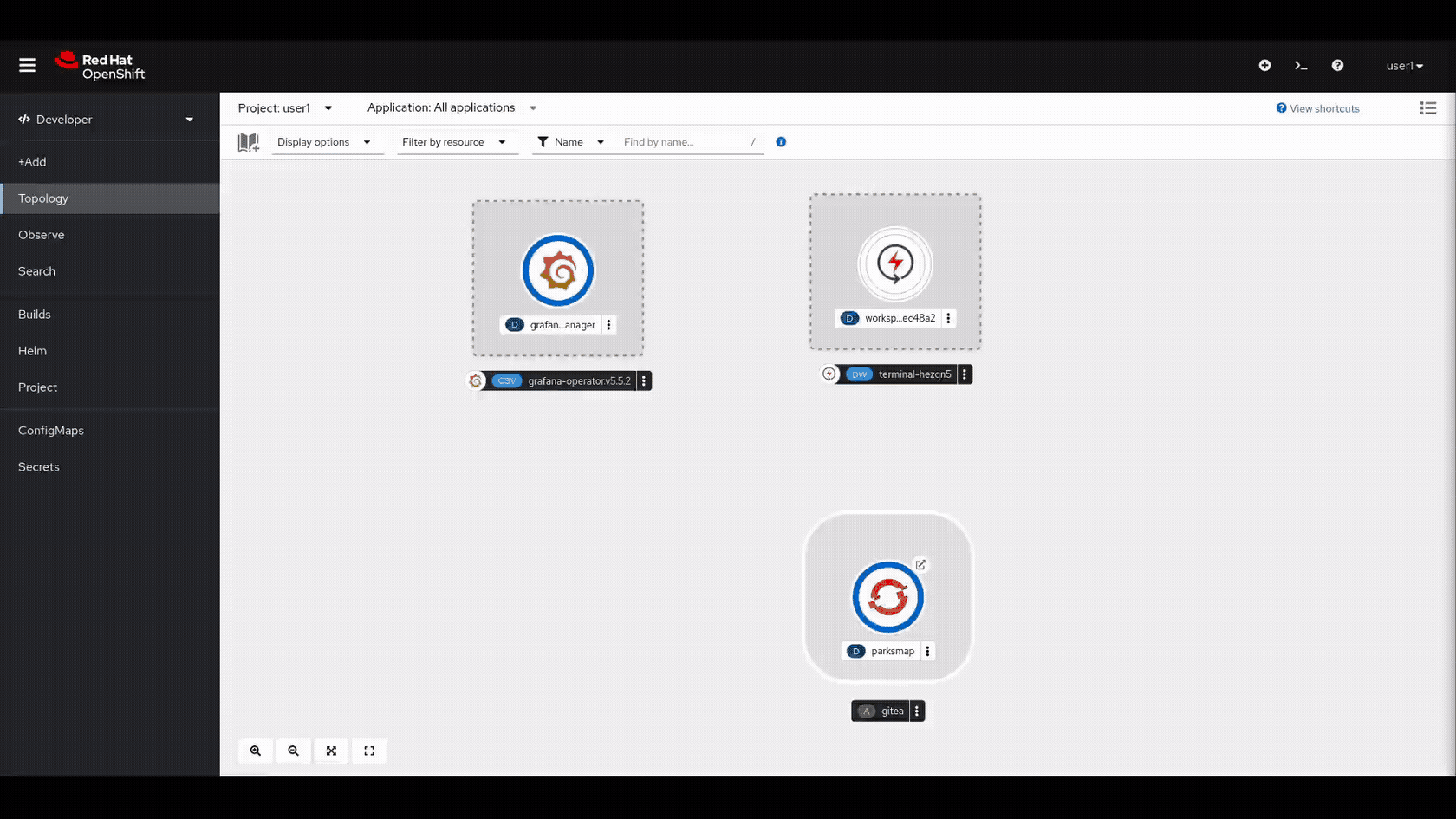
Task: Select the grafana-operator node icon
Action: coord(557,270)
